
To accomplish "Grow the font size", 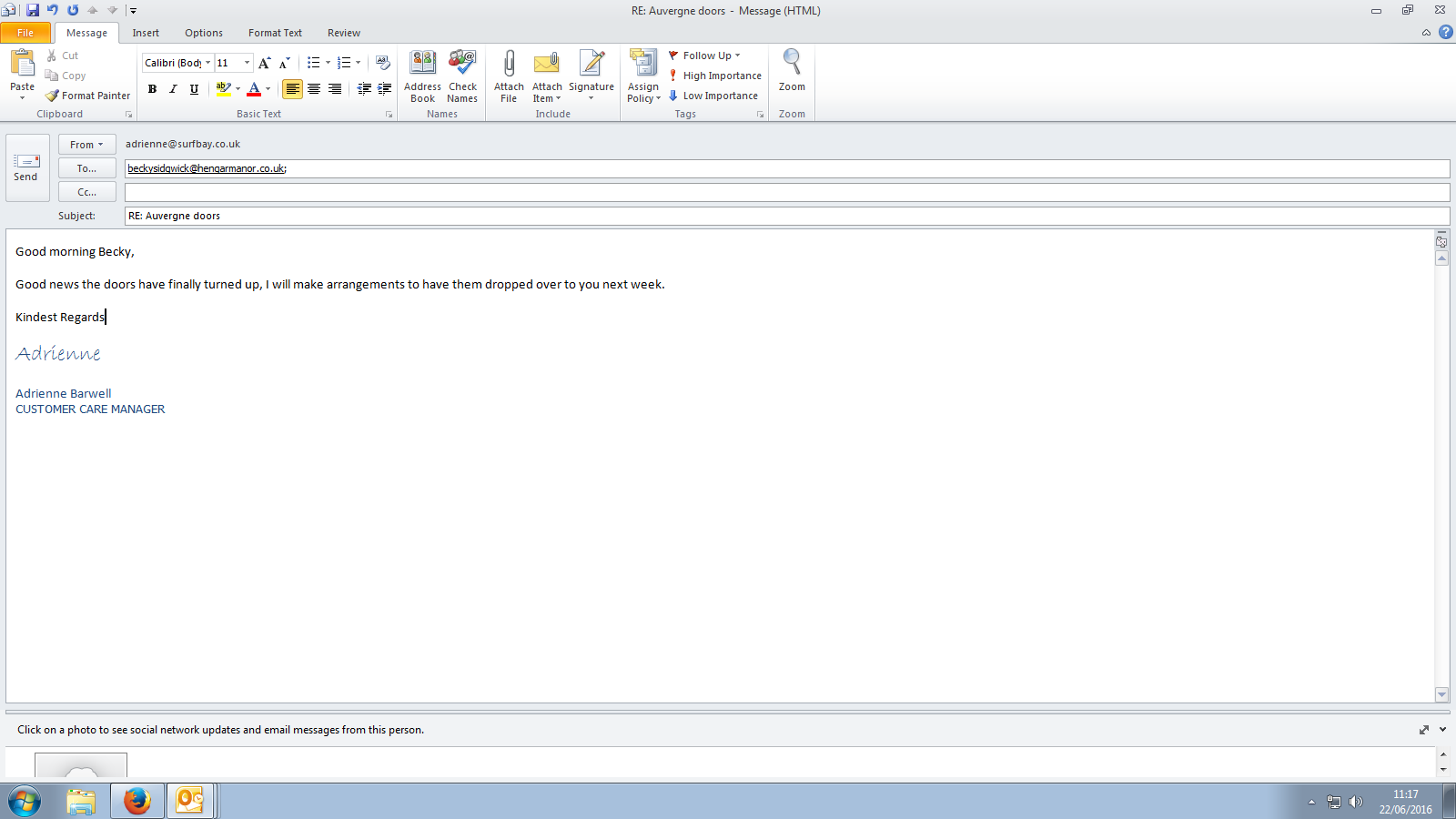I will (x=264, y=63).
